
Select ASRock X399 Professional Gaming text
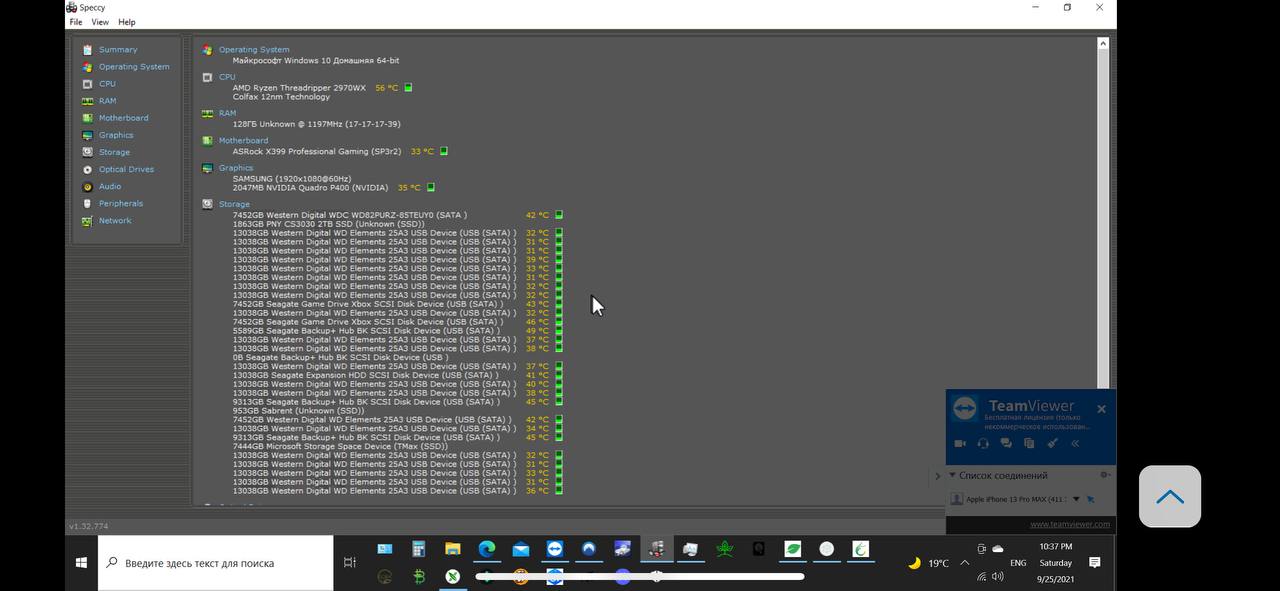(x=317, y=152)
